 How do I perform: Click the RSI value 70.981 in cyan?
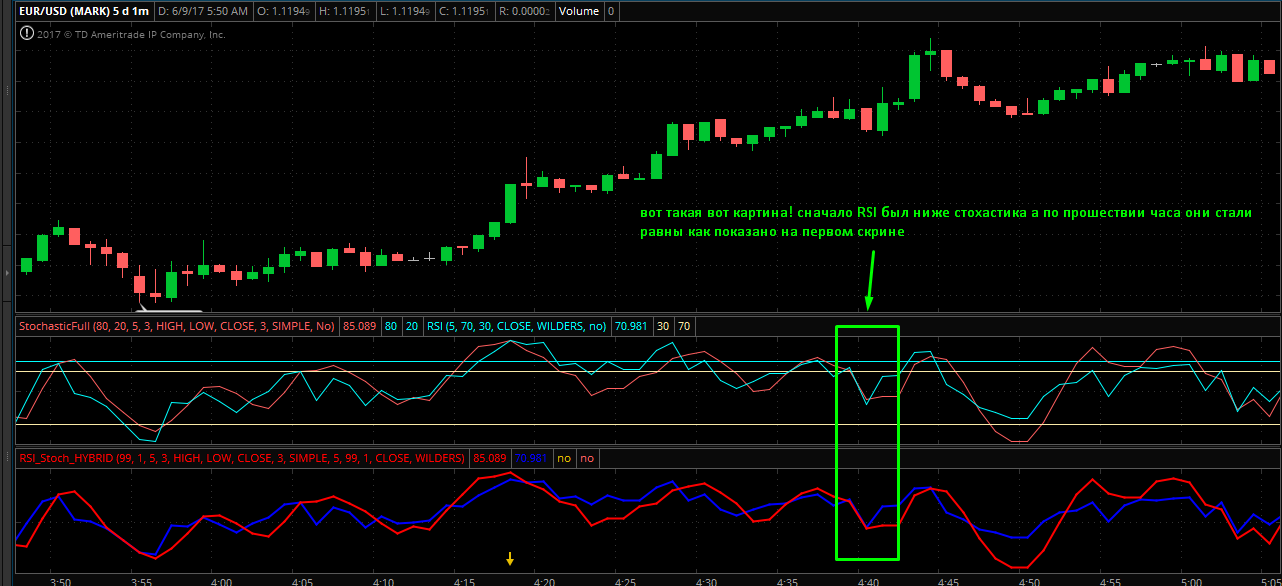point(631,326)
